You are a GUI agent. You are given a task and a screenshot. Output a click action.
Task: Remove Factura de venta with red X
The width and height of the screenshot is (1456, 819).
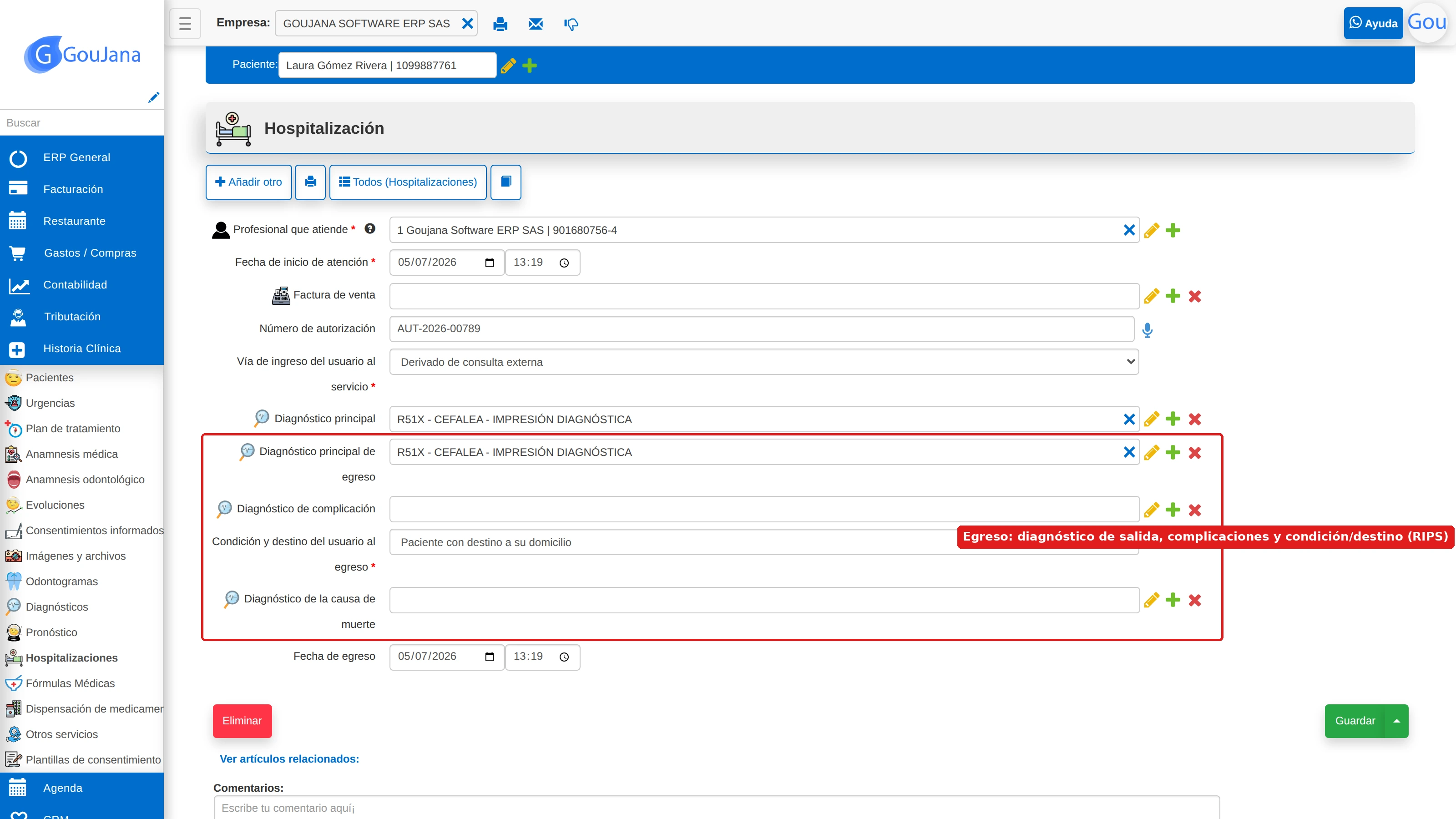[1194, 296]
